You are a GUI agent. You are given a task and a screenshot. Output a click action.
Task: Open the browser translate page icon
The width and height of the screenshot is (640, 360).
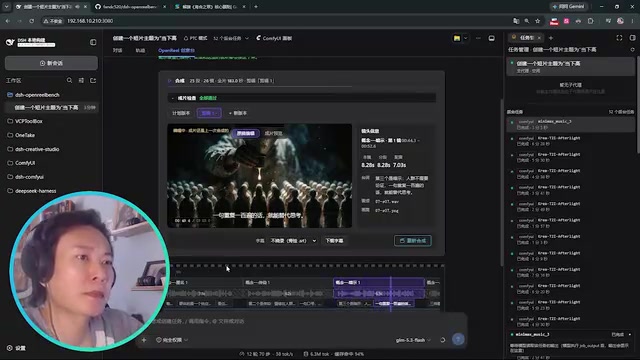[516, 21]
